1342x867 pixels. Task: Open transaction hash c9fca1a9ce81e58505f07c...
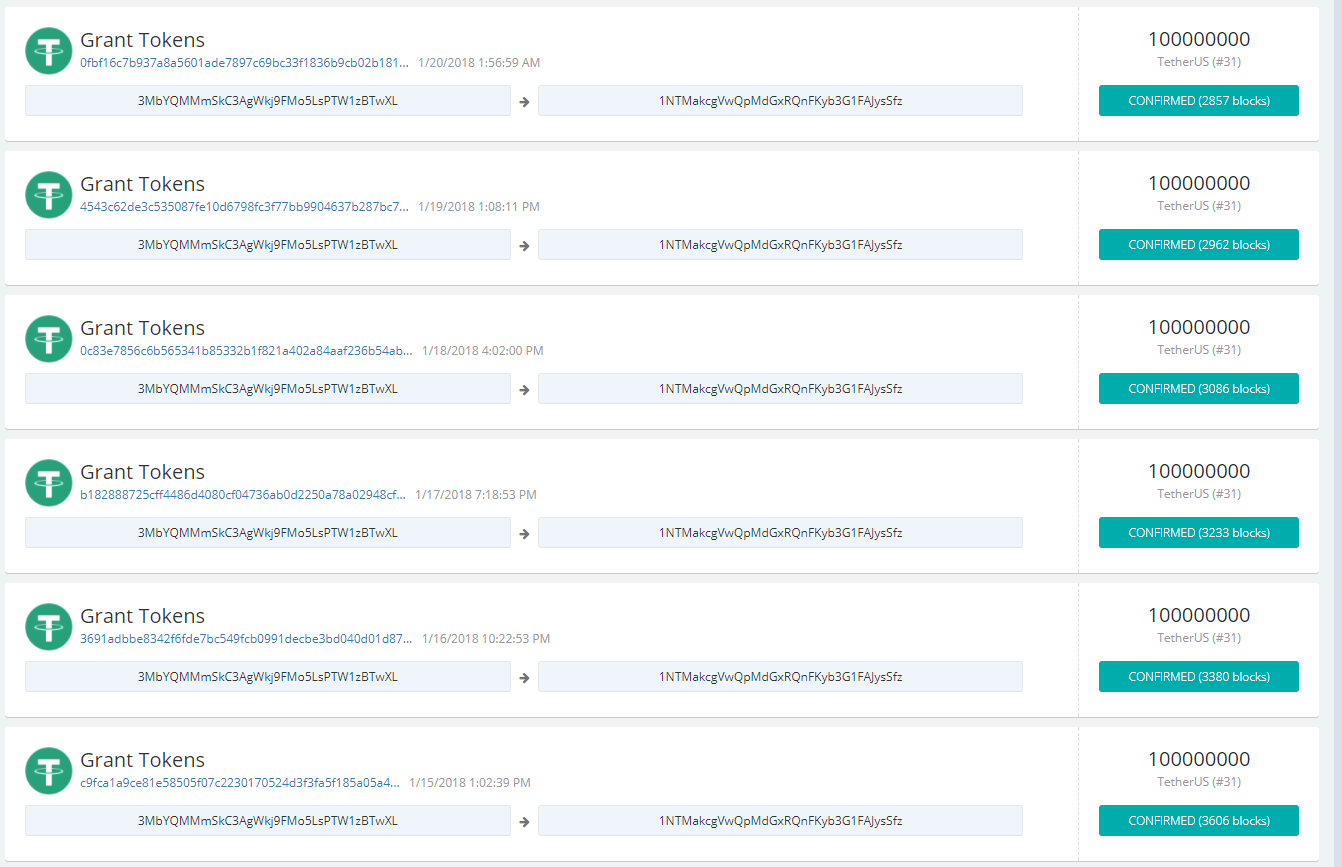240,783
